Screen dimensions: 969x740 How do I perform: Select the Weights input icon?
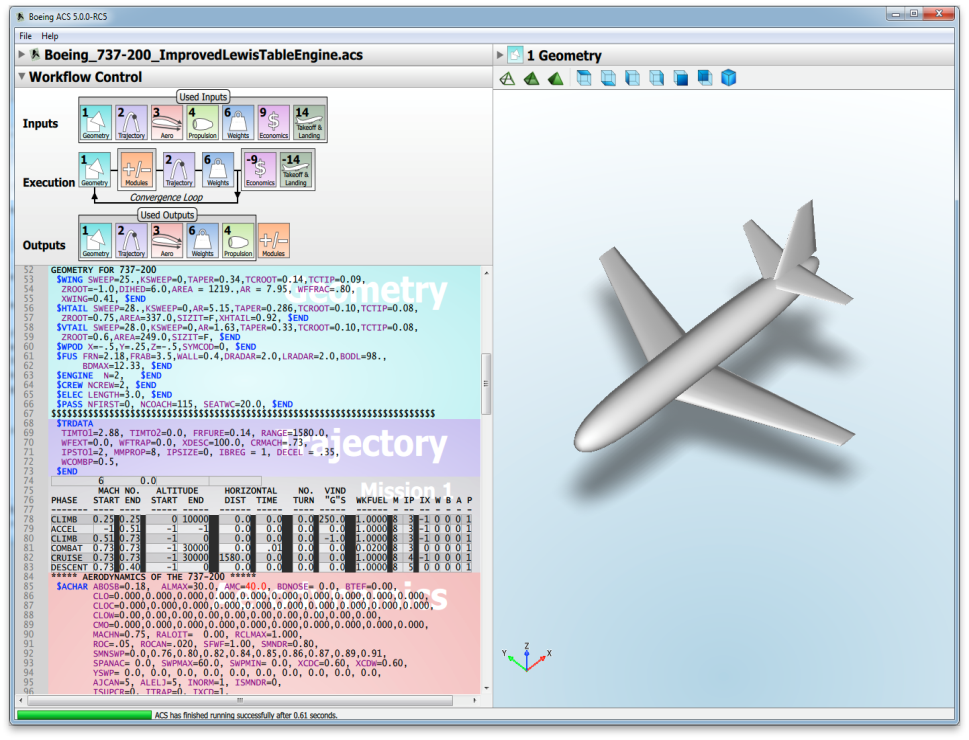[x=238, y=122]
